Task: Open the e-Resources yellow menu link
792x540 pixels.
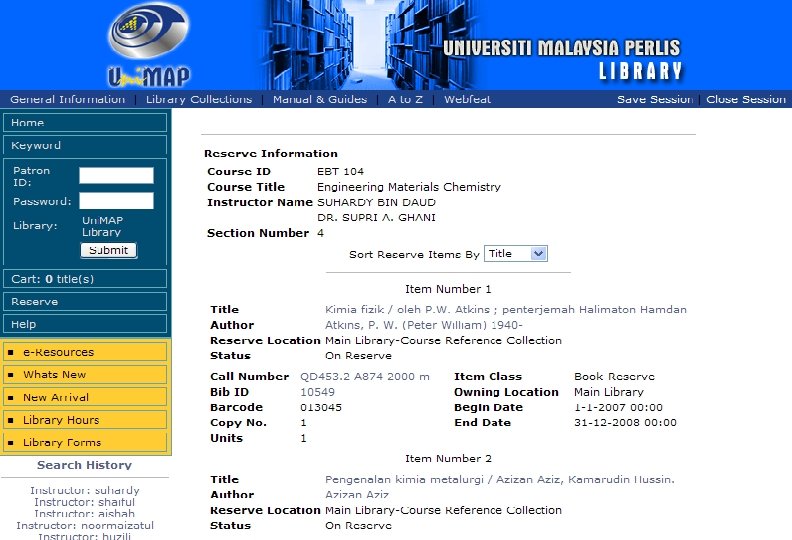Action: pos(85,352)
